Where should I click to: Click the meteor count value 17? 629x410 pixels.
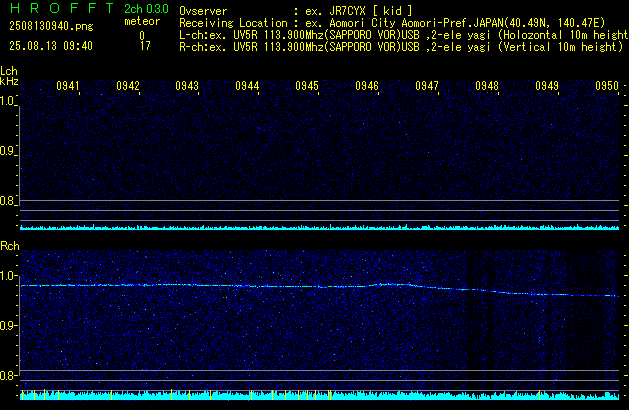[145, 46]
